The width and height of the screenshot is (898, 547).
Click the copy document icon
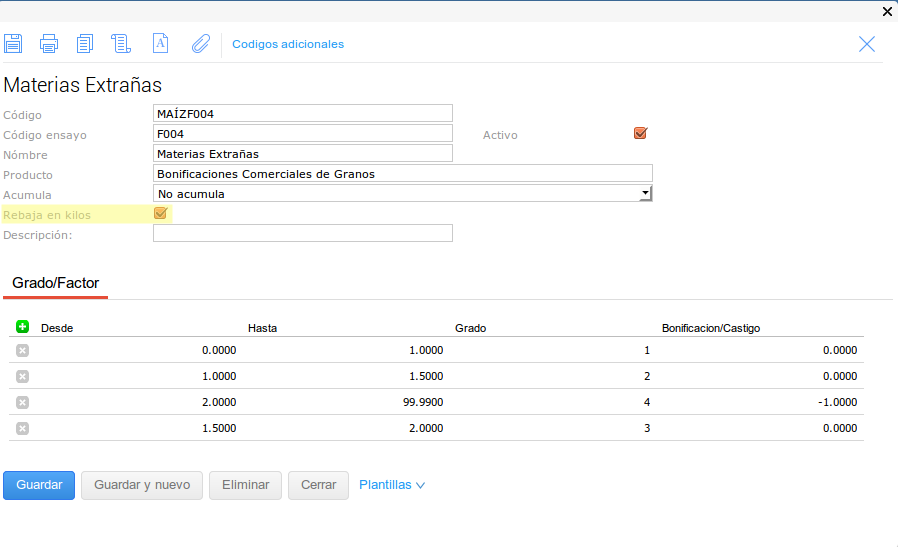pyautogui.click(x=85, y=44)
